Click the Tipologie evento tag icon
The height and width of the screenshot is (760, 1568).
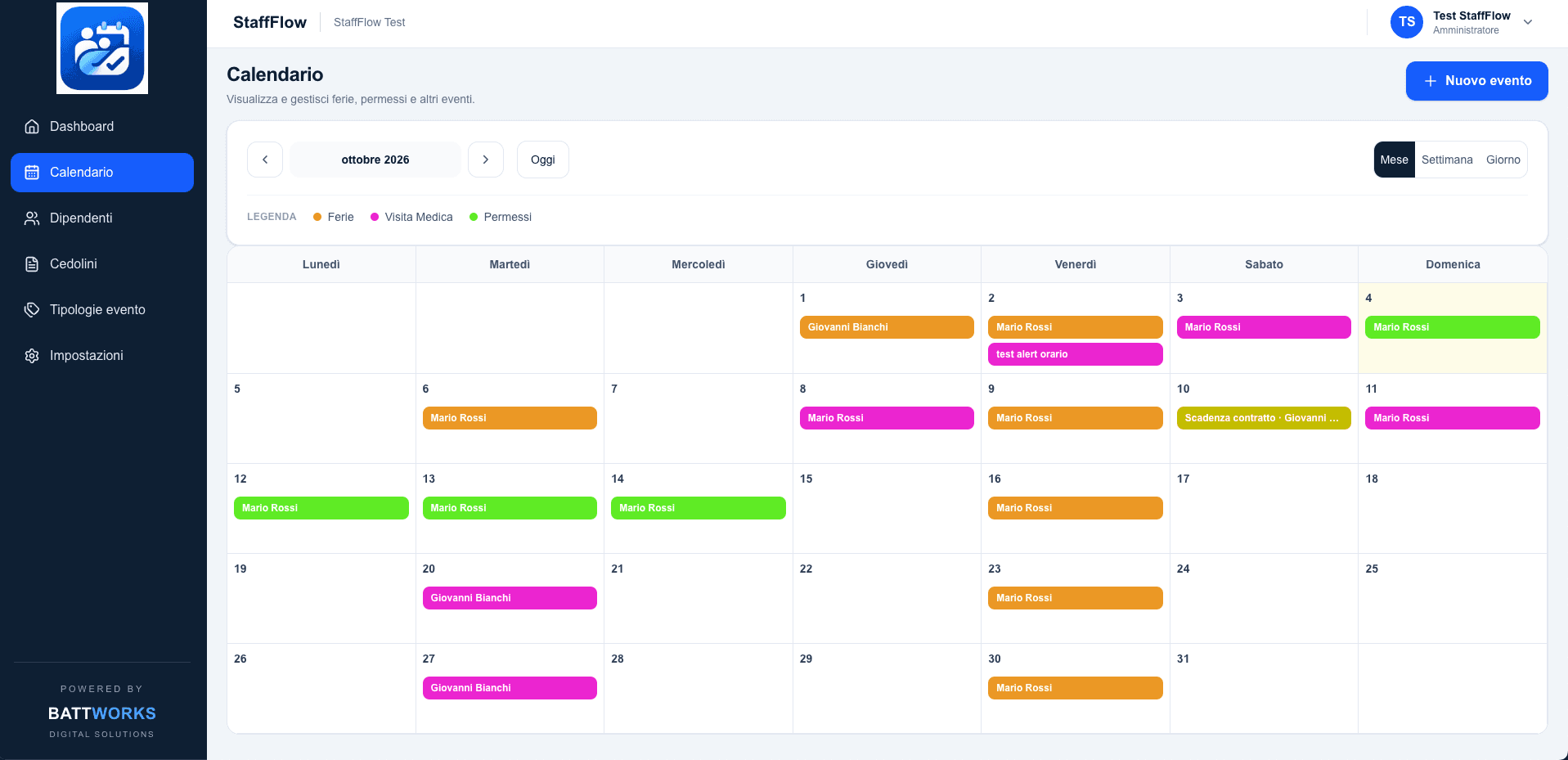coord(32,310)
